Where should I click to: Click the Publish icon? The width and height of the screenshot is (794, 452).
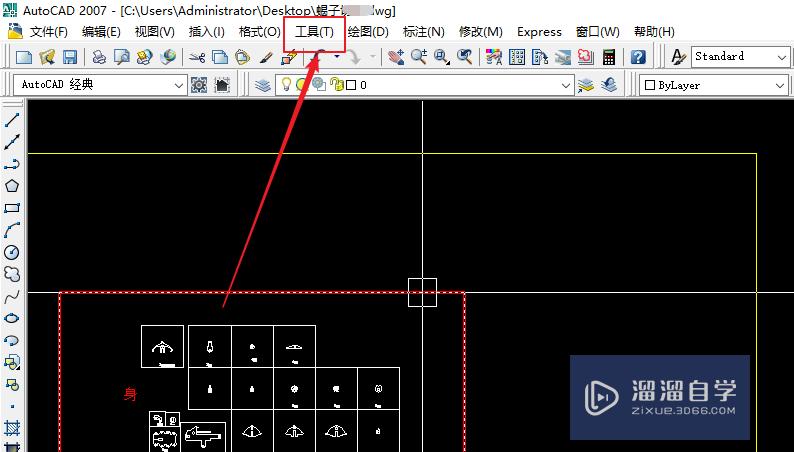pyautogui.click(x=144, y=57)
